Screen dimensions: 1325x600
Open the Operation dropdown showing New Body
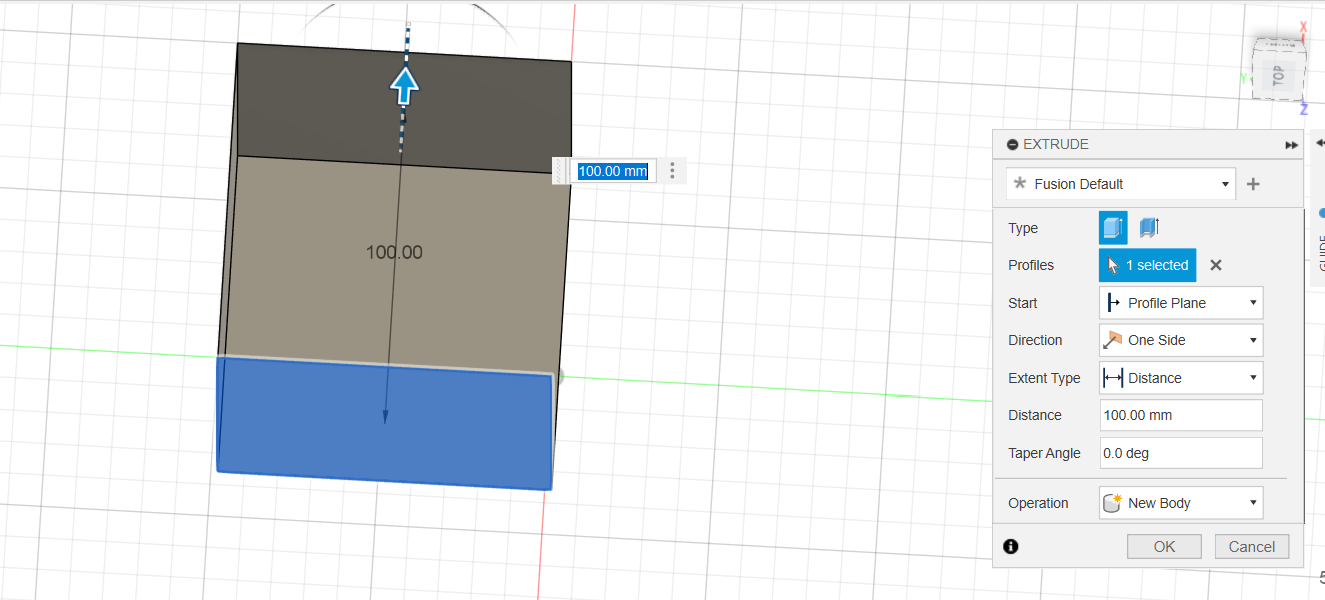tap(1181, 503)
